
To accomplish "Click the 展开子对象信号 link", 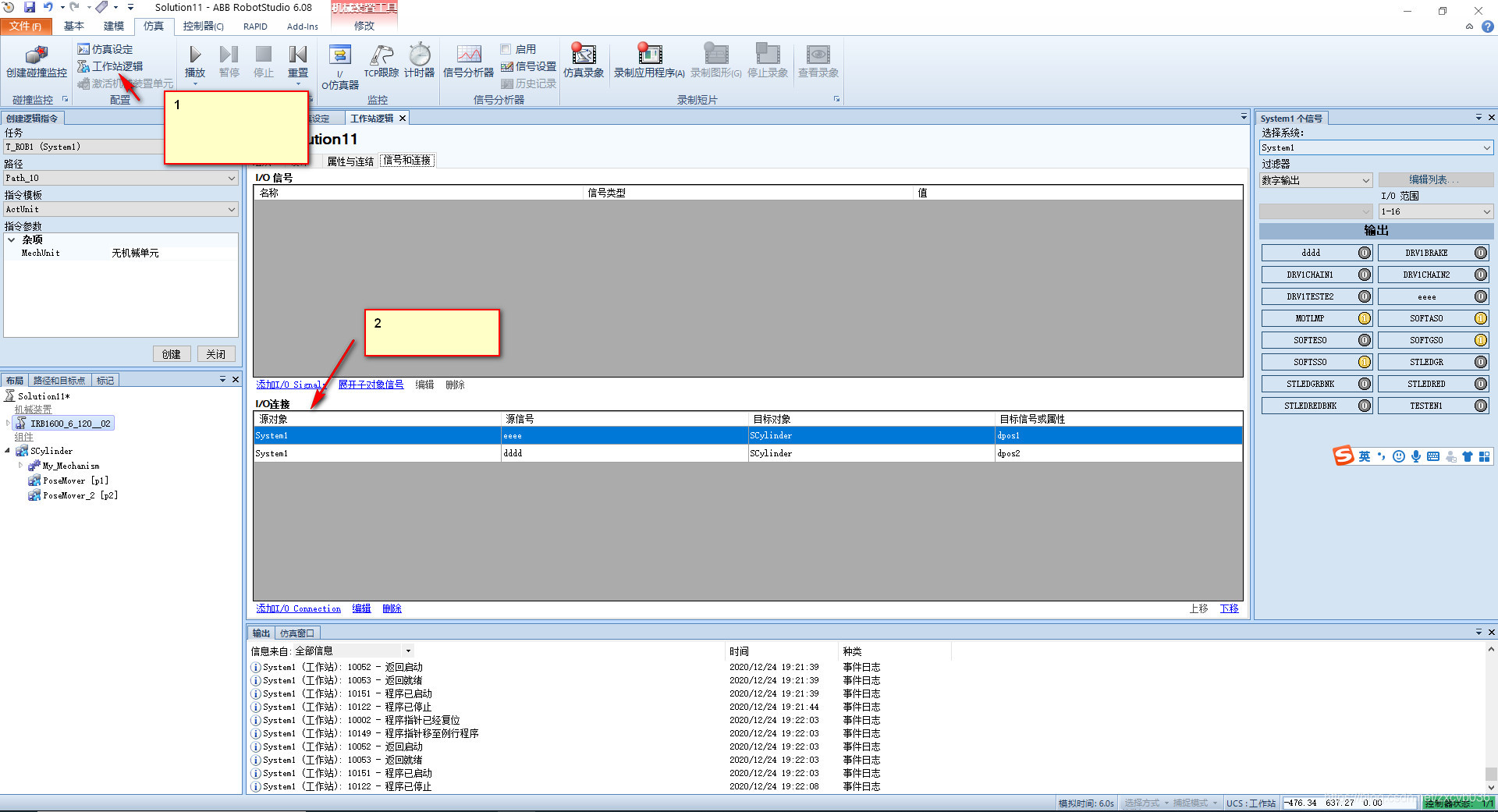I will [371, 385].
